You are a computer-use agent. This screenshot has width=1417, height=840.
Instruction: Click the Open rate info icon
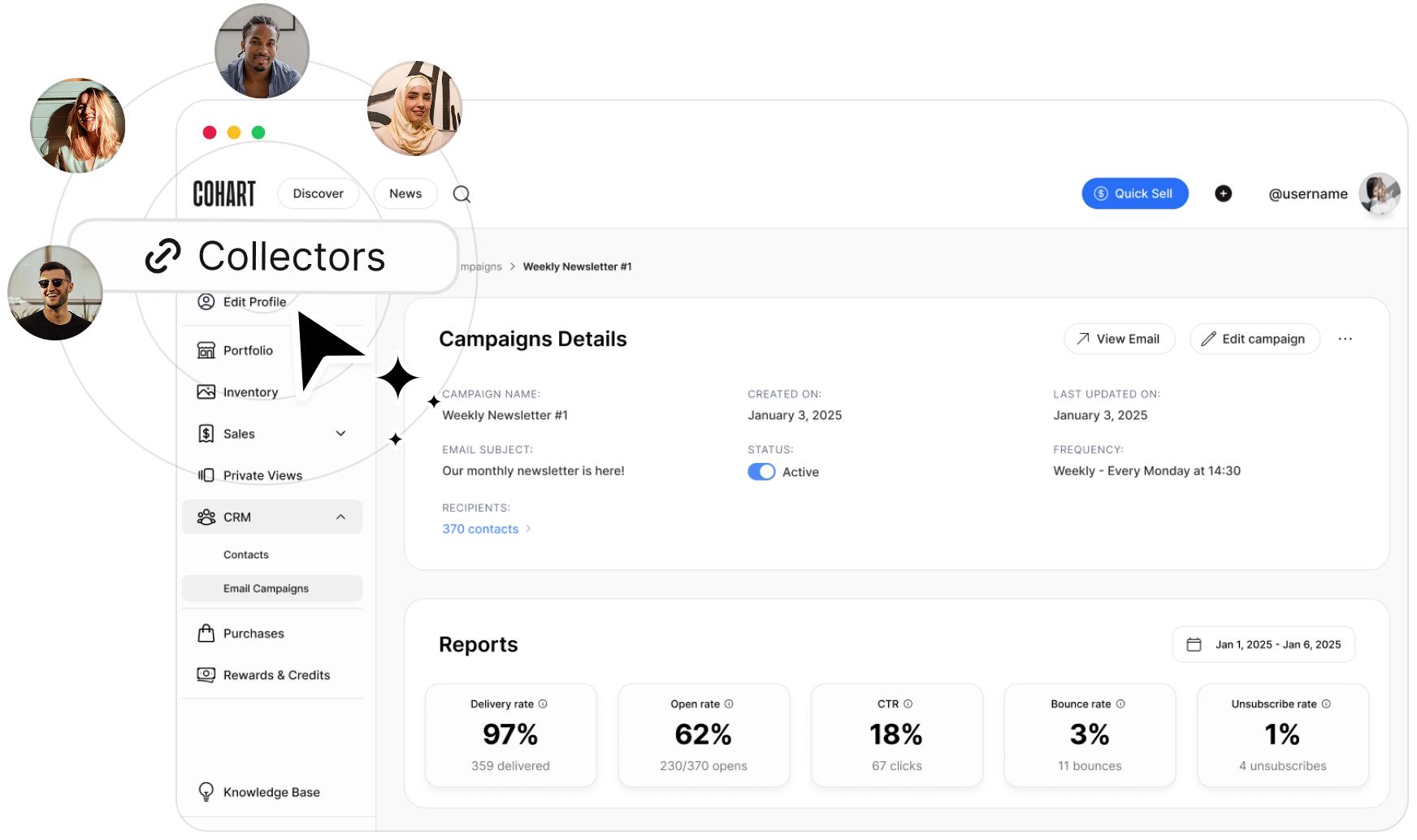729,704
